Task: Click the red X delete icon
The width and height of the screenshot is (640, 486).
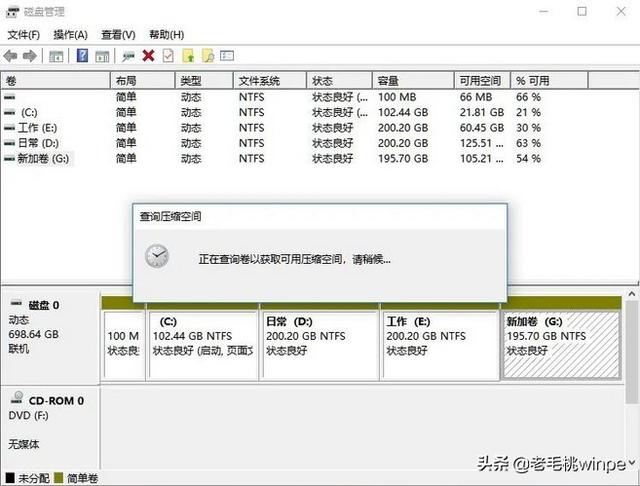Action: 149,55
